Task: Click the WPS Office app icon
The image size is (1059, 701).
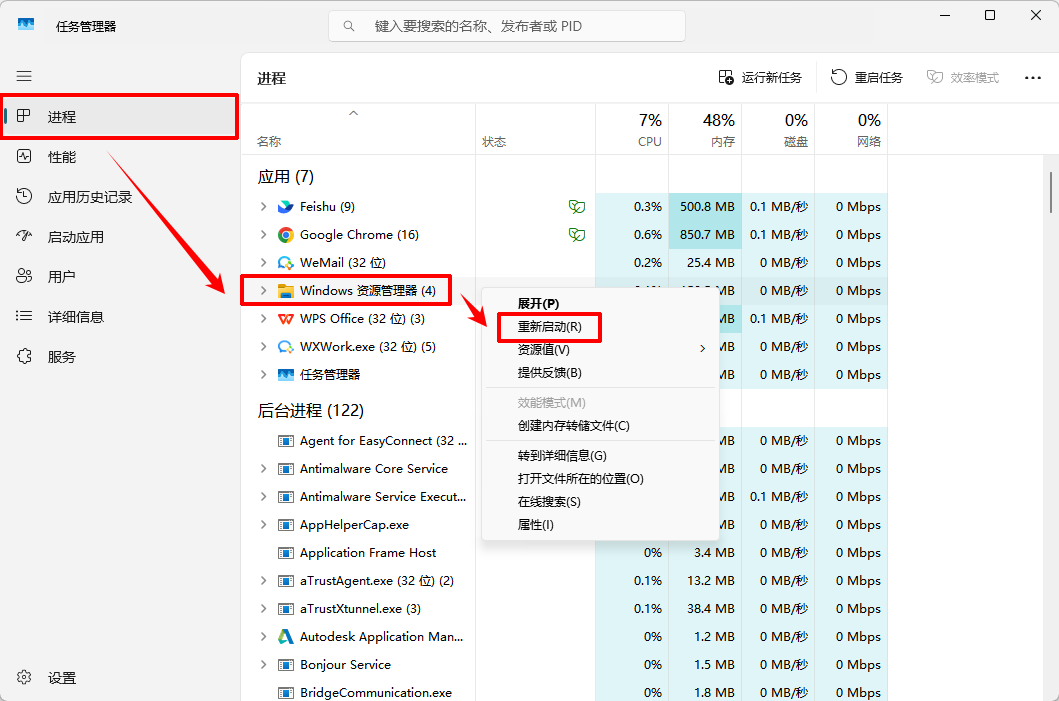Action: point(286,319)
